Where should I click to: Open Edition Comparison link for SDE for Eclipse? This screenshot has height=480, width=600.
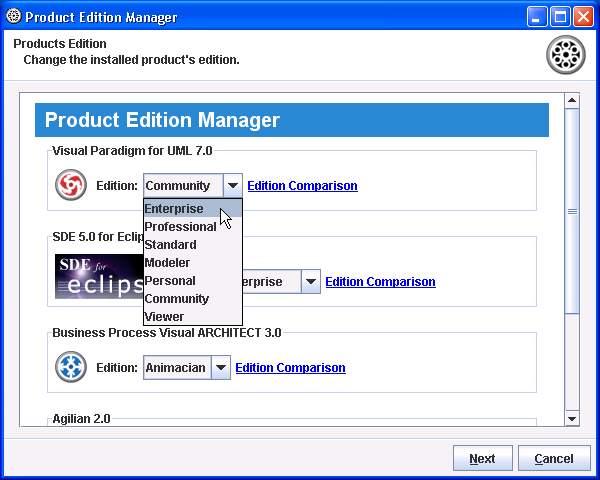click(x=380, y=282)
